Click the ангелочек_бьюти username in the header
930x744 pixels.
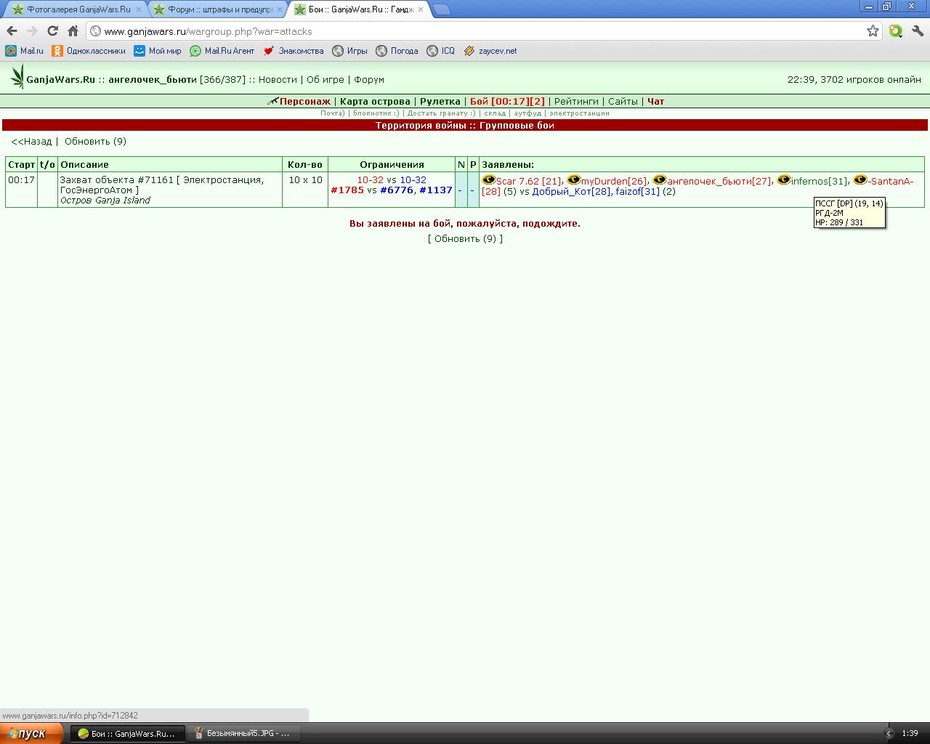click(152, 80)
